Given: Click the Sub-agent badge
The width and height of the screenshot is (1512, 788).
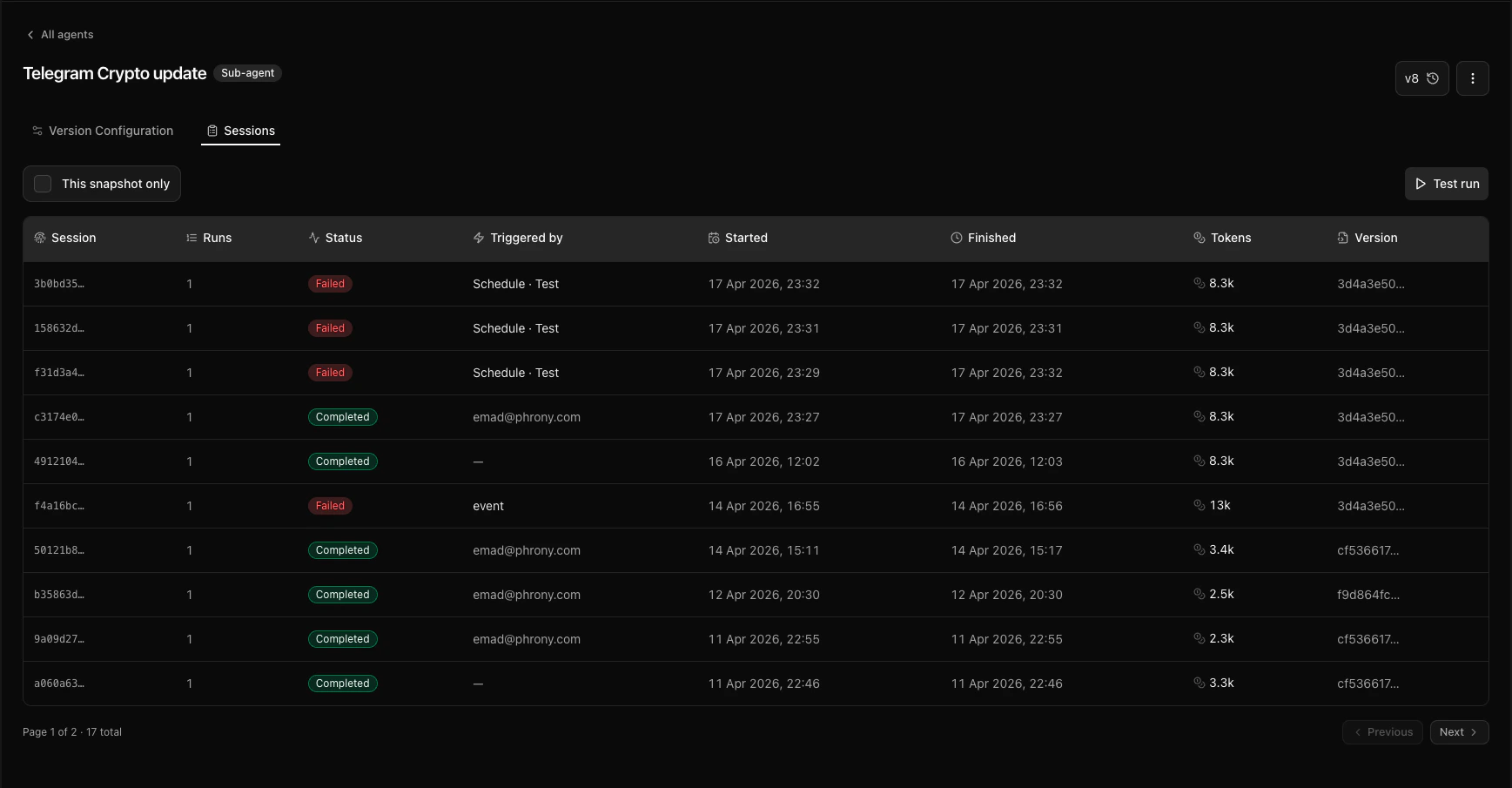Looking at the screenshot, I should point(247,73).
